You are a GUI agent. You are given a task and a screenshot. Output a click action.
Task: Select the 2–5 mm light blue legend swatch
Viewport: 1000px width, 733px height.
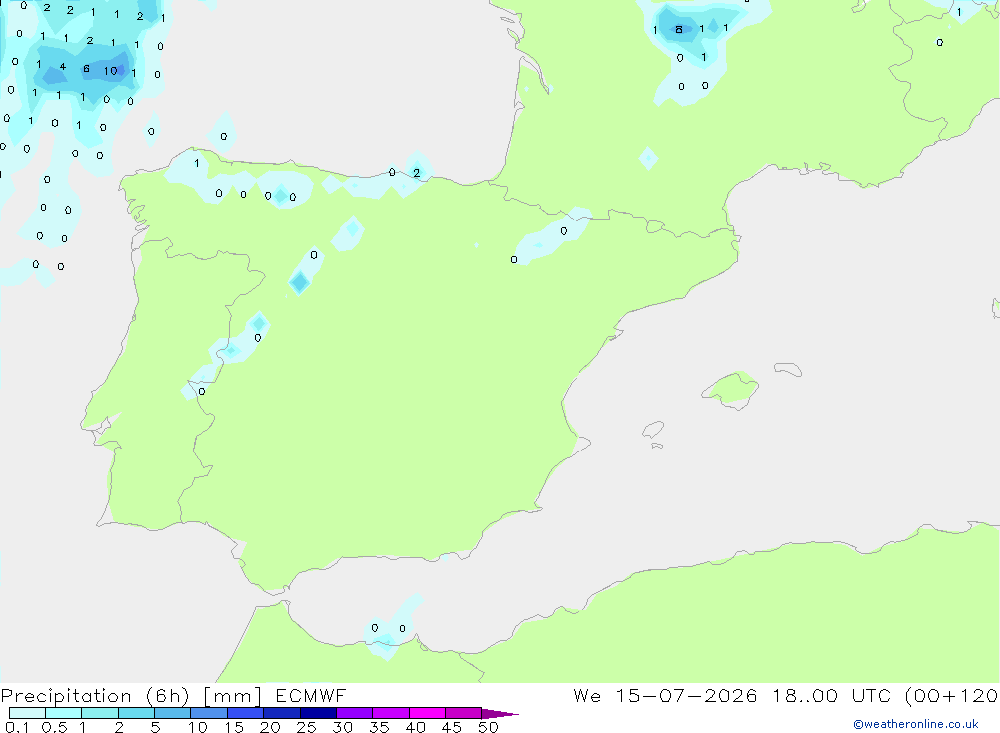tap(136, 713)
